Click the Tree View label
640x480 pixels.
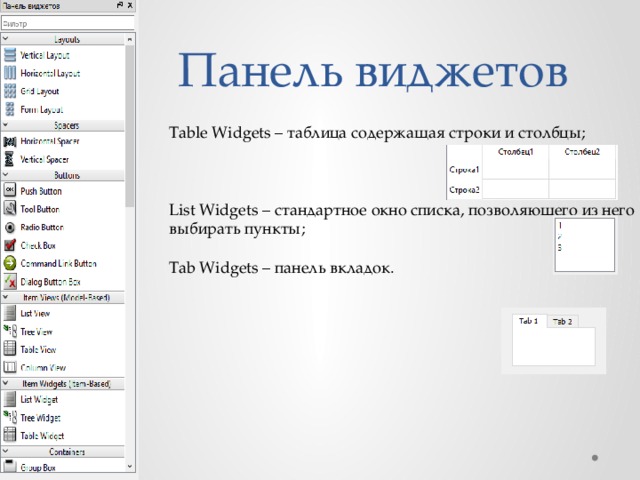click(x=37, y=331)
